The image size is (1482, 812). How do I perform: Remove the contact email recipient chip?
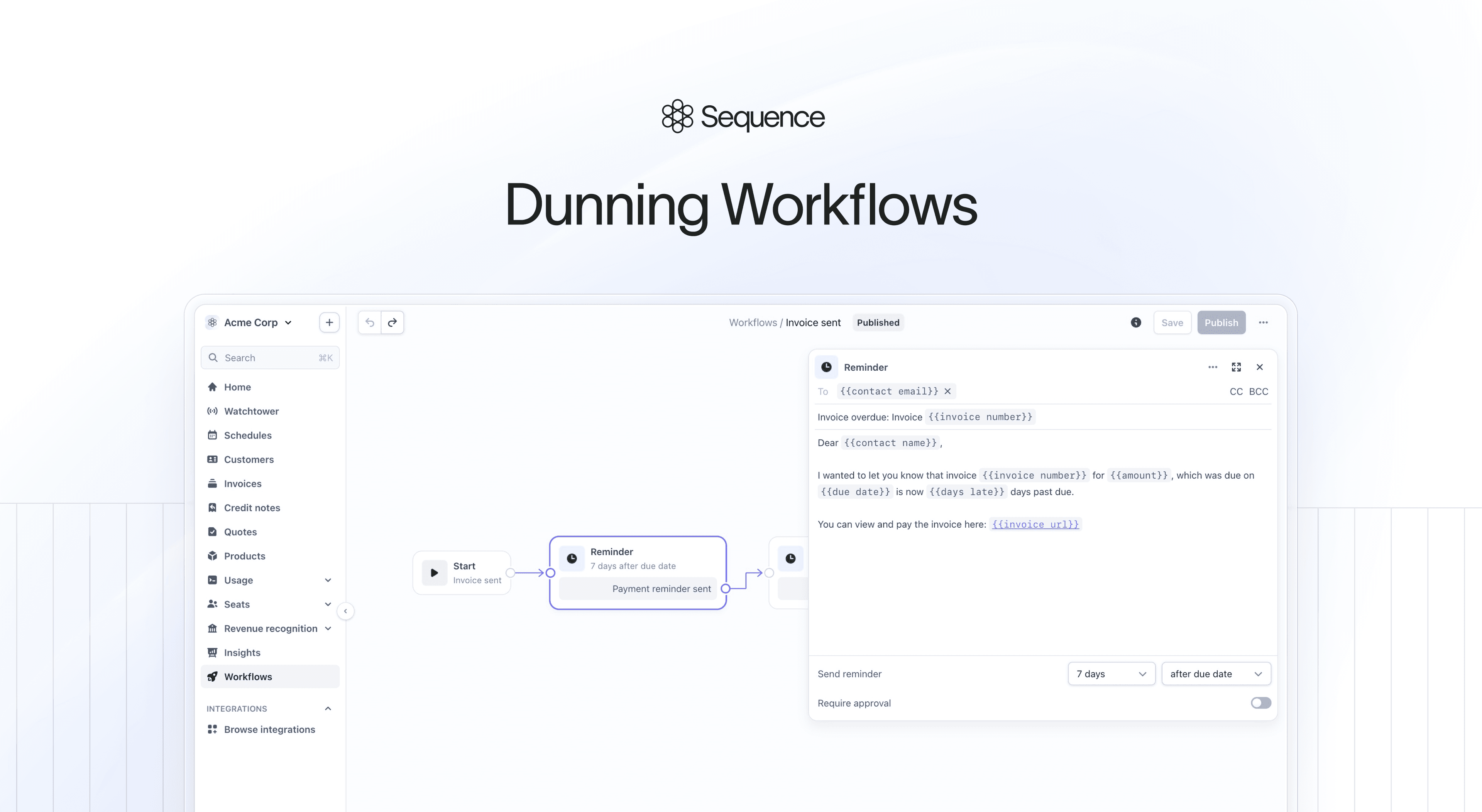point(947,391)
